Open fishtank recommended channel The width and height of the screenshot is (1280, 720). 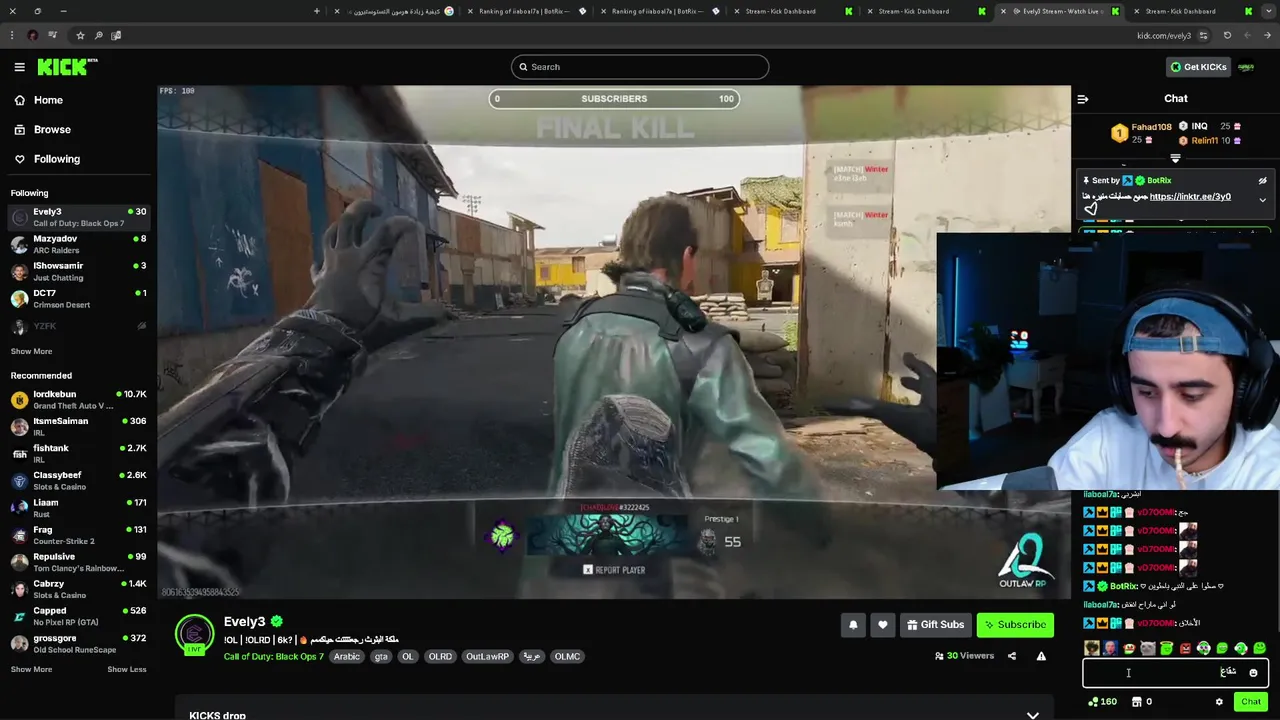pyautogui.click(x=78, y=454)
